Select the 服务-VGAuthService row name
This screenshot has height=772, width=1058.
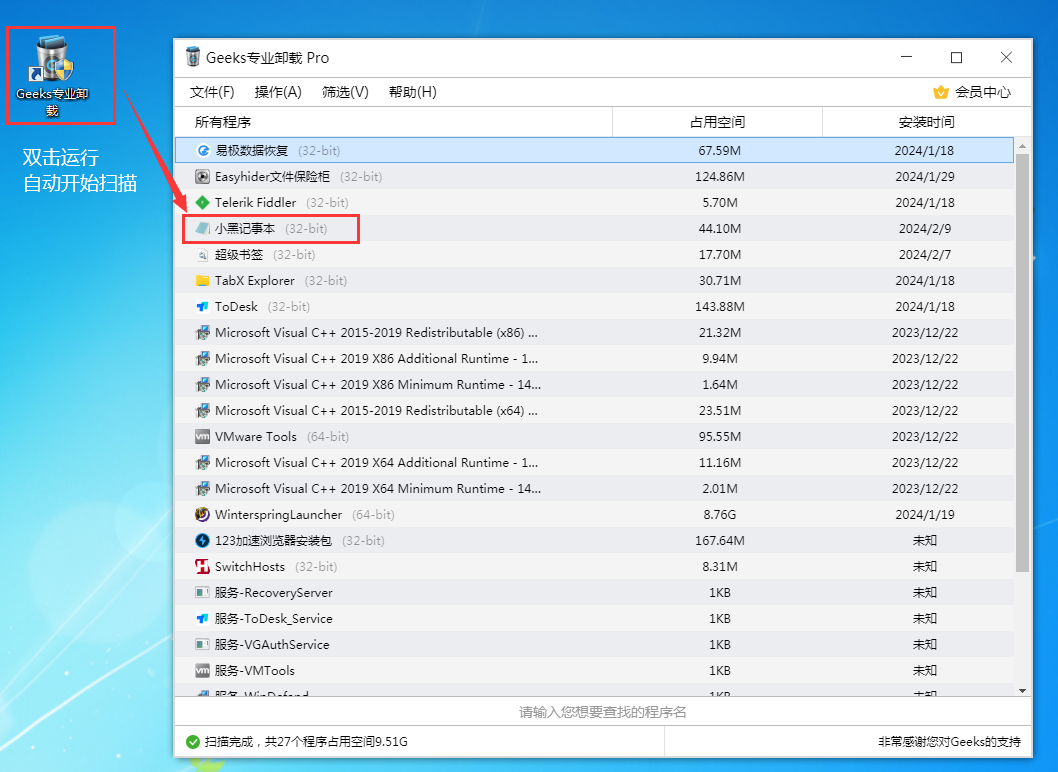(272, 644)
